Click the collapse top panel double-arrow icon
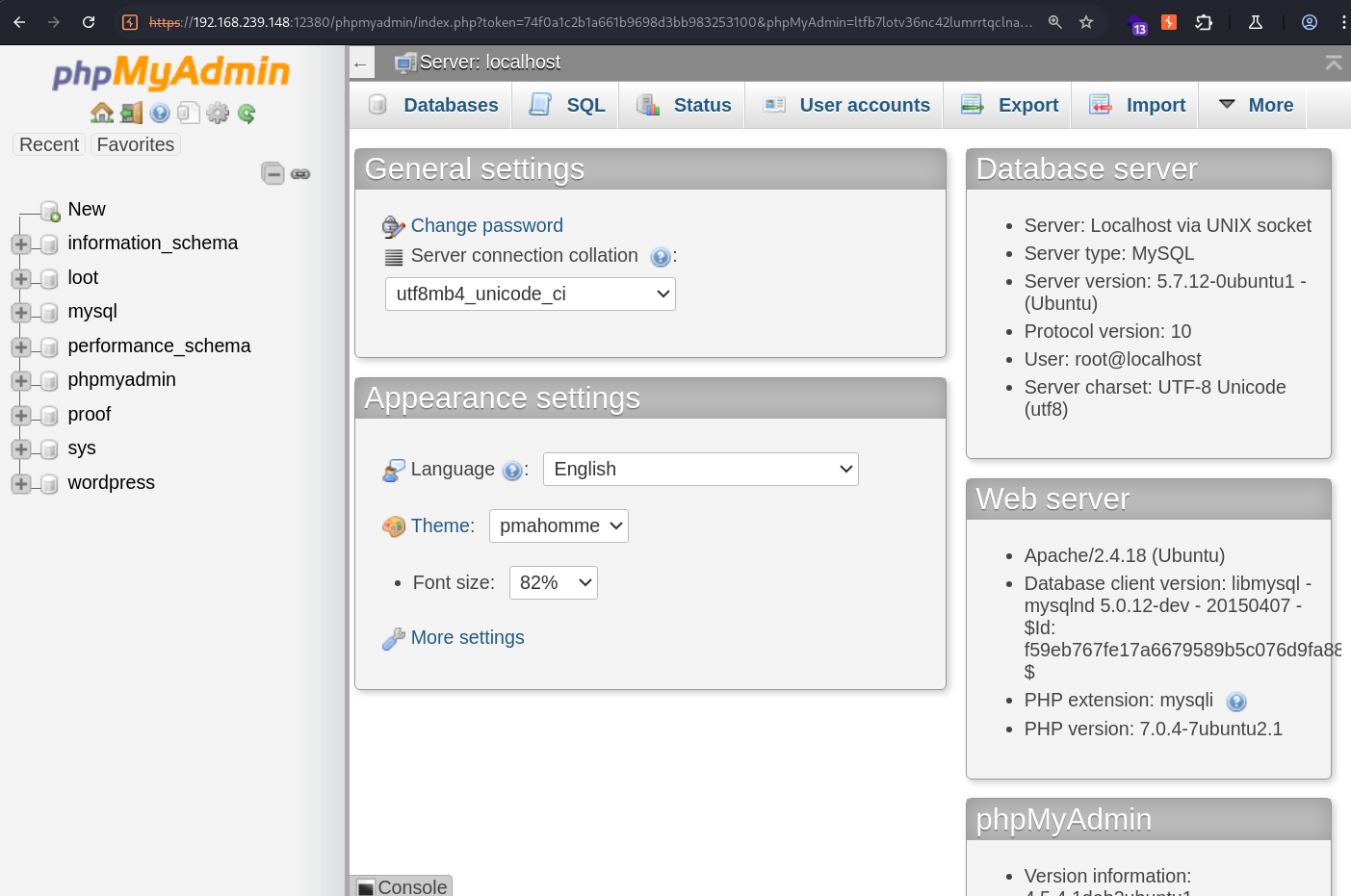 (1334, 63)
